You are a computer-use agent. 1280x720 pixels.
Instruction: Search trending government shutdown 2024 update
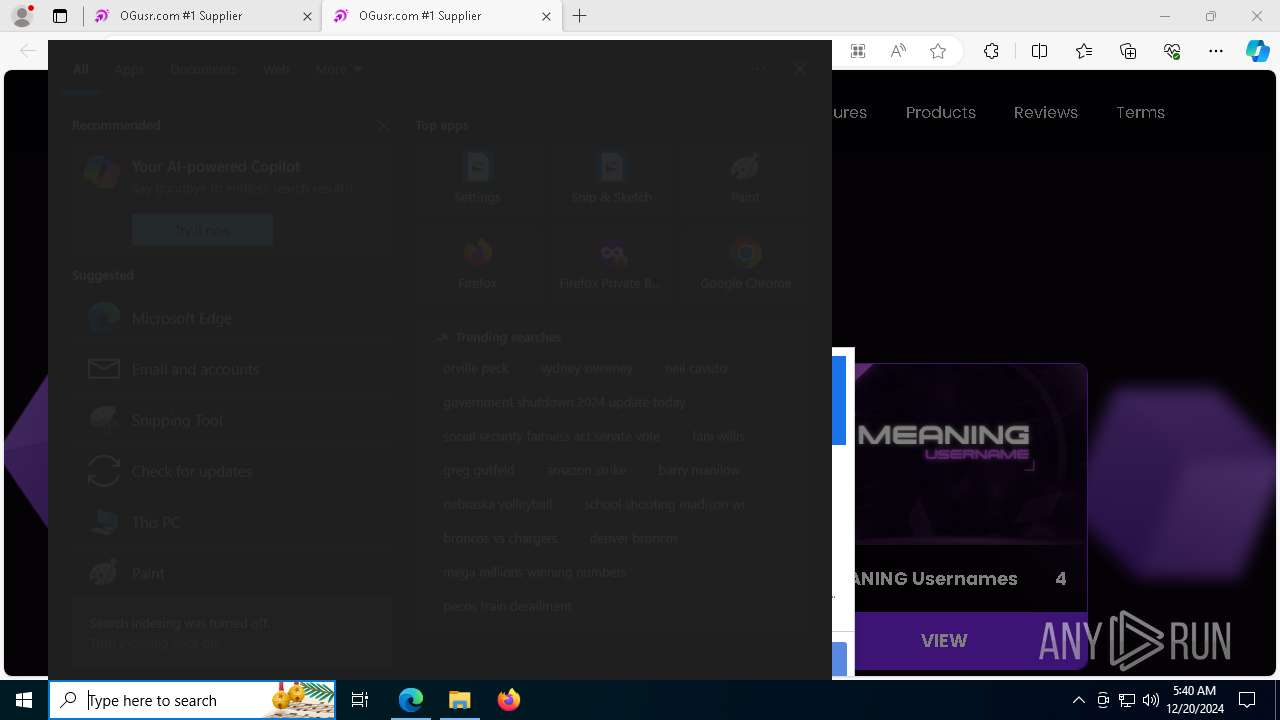pos(565,402)
